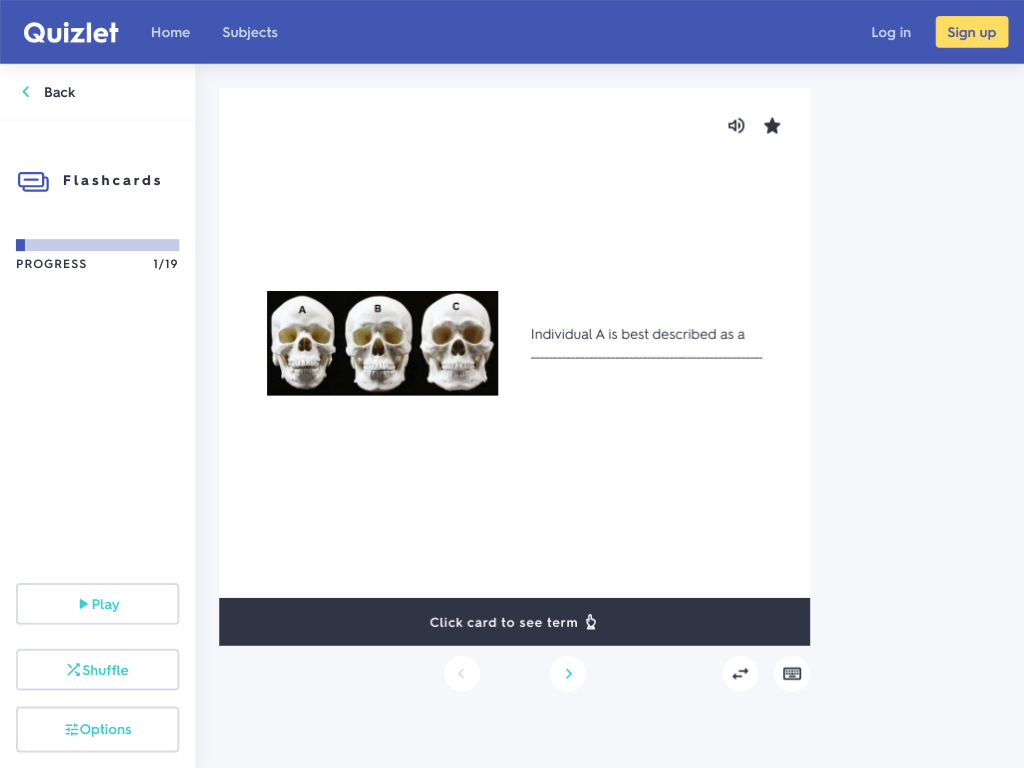Open keyboard shortcuts icon

(x=792, y=673)
